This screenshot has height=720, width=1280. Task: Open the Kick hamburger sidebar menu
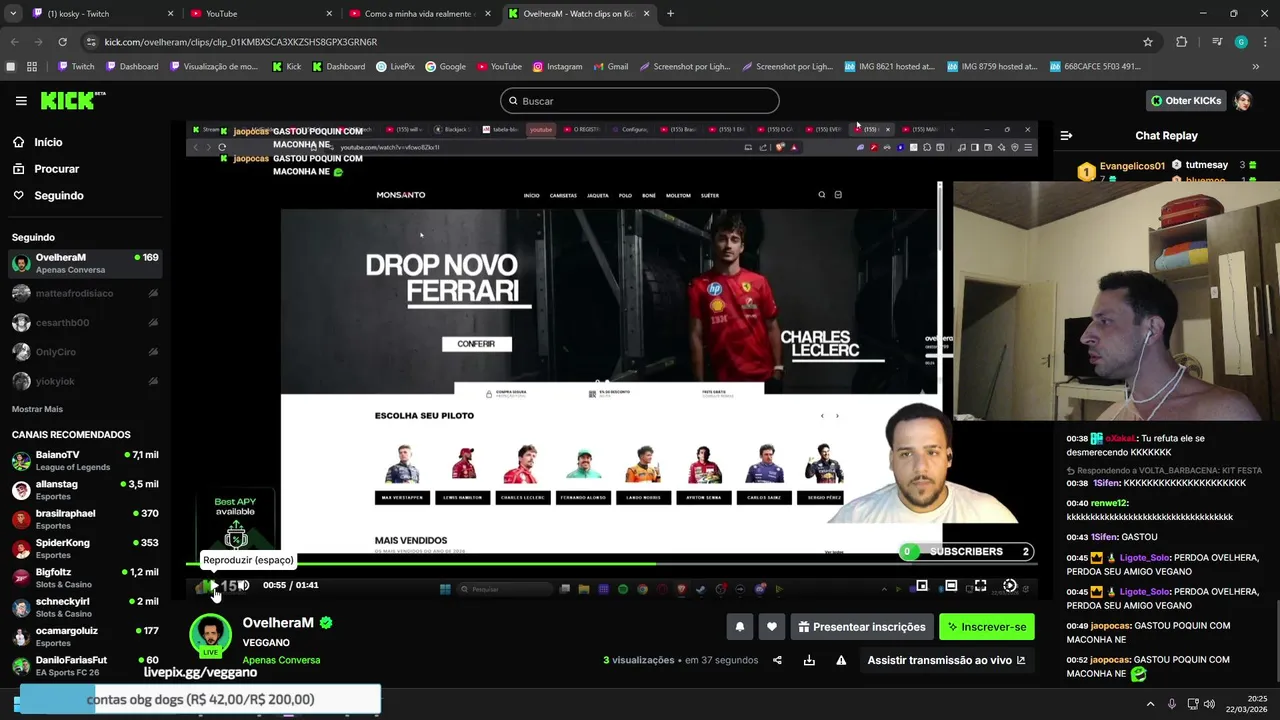click(x=21, y=101)
